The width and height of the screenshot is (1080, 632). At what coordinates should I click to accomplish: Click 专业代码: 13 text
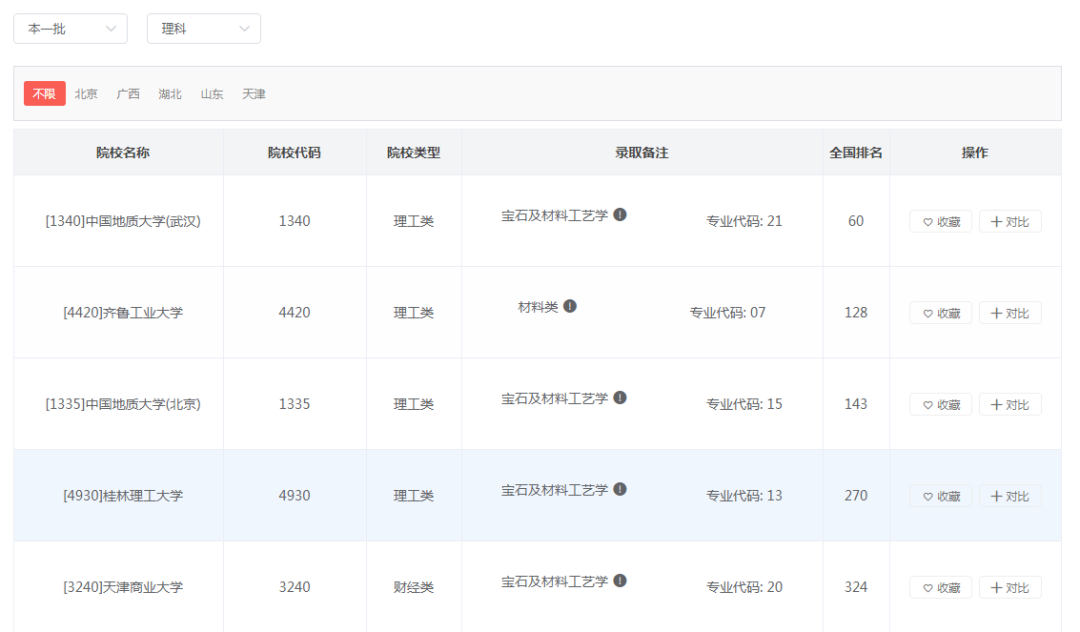click(x=744, y=496)
